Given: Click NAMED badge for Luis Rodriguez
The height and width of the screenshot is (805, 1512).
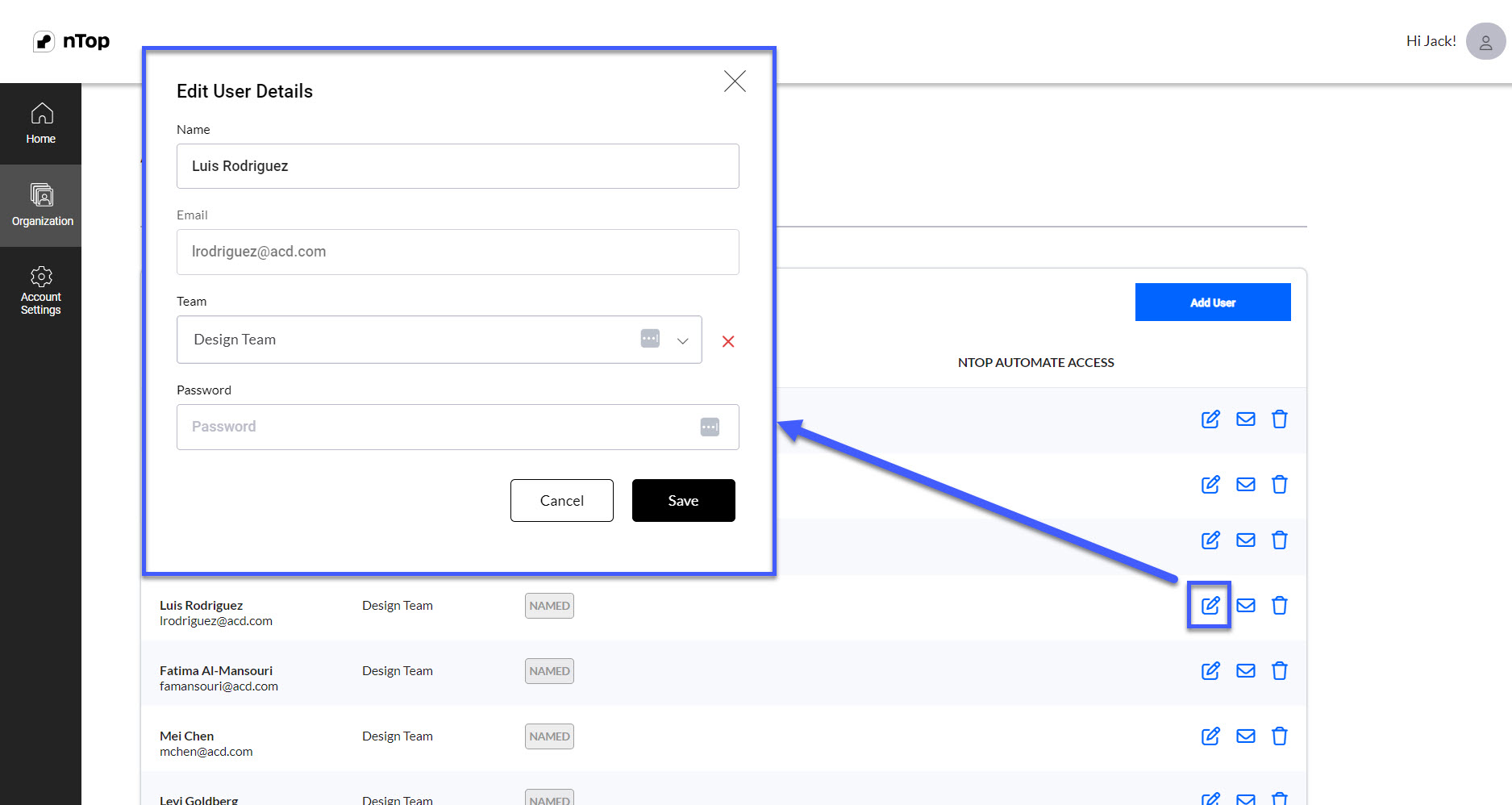Looking at the screenshot, I should [x=549, y=606].
